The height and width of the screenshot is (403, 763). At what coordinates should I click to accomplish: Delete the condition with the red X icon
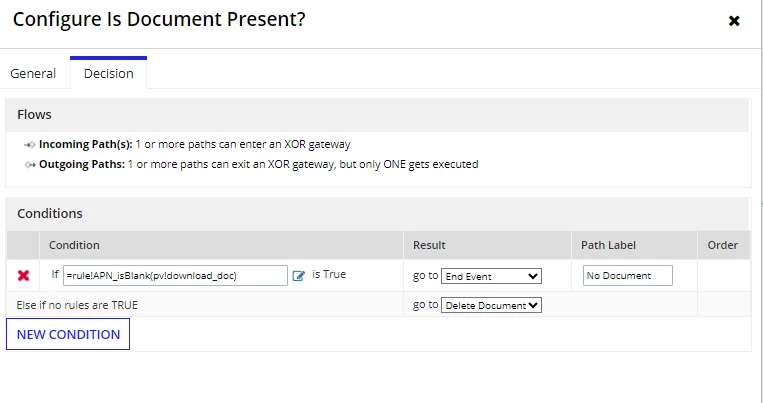[x=23, y=275]
